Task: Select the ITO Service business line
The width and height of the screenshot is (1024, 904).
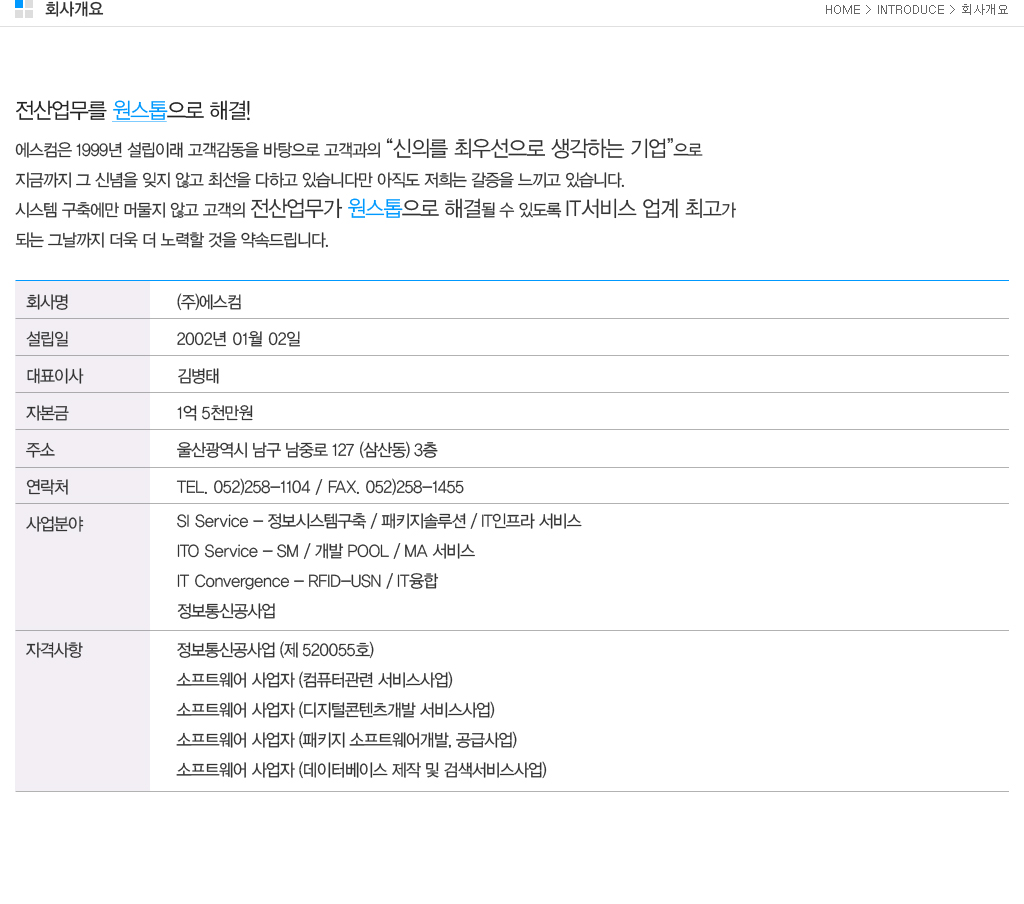Action: pos(325,551)
